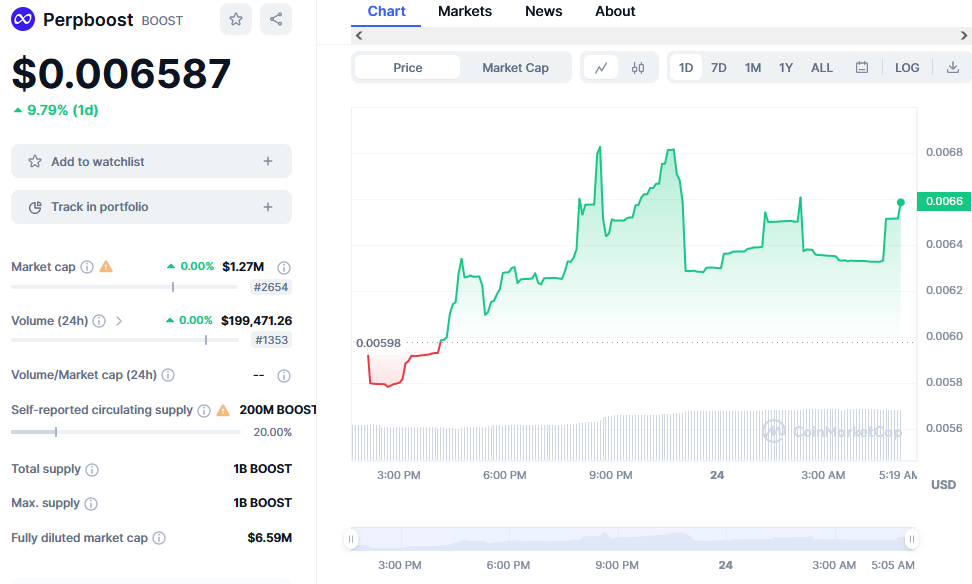Image resolution: width=972 pixels, height=584 pixels.
Task: Switch to the Chart tab
Action: pos(386,12)
